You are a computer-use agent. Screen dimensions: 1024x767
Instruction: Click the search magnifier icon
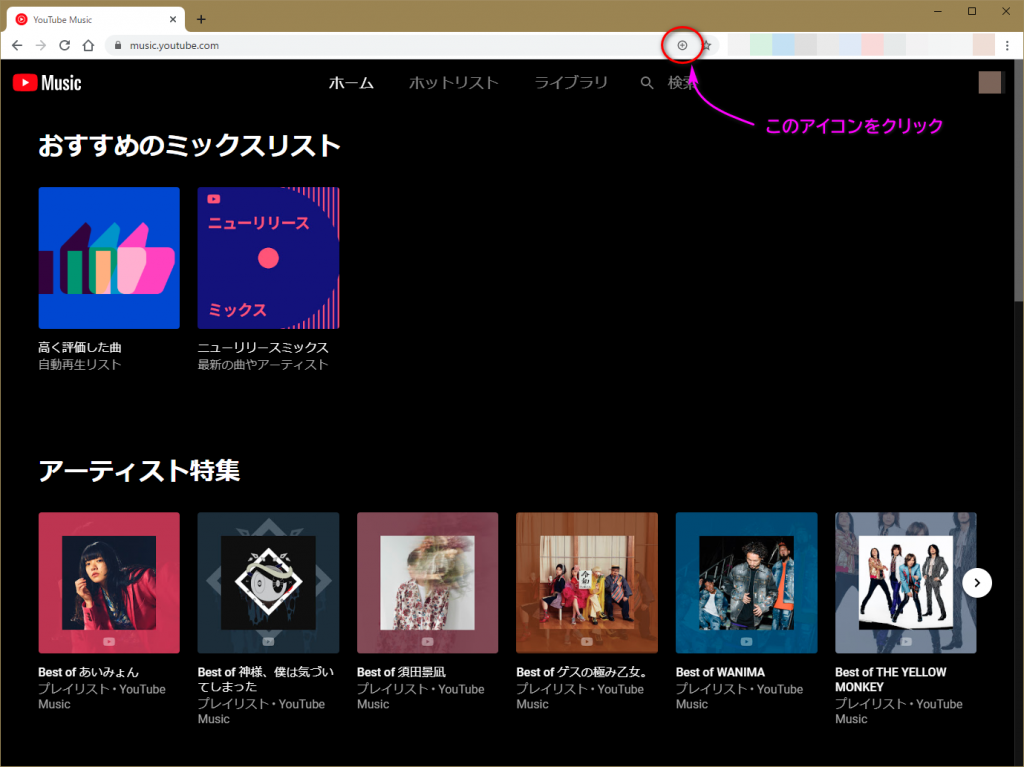pos(647,83)
